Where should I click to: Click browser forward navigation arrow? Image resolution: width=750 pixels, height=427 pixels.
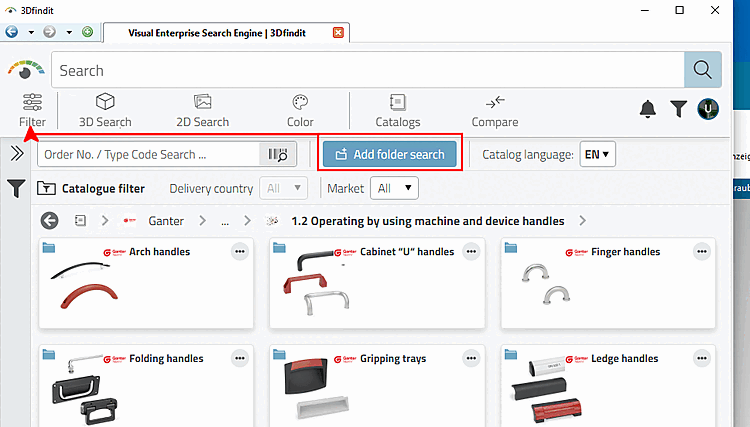pyautogui.click(x=49, y=32)
